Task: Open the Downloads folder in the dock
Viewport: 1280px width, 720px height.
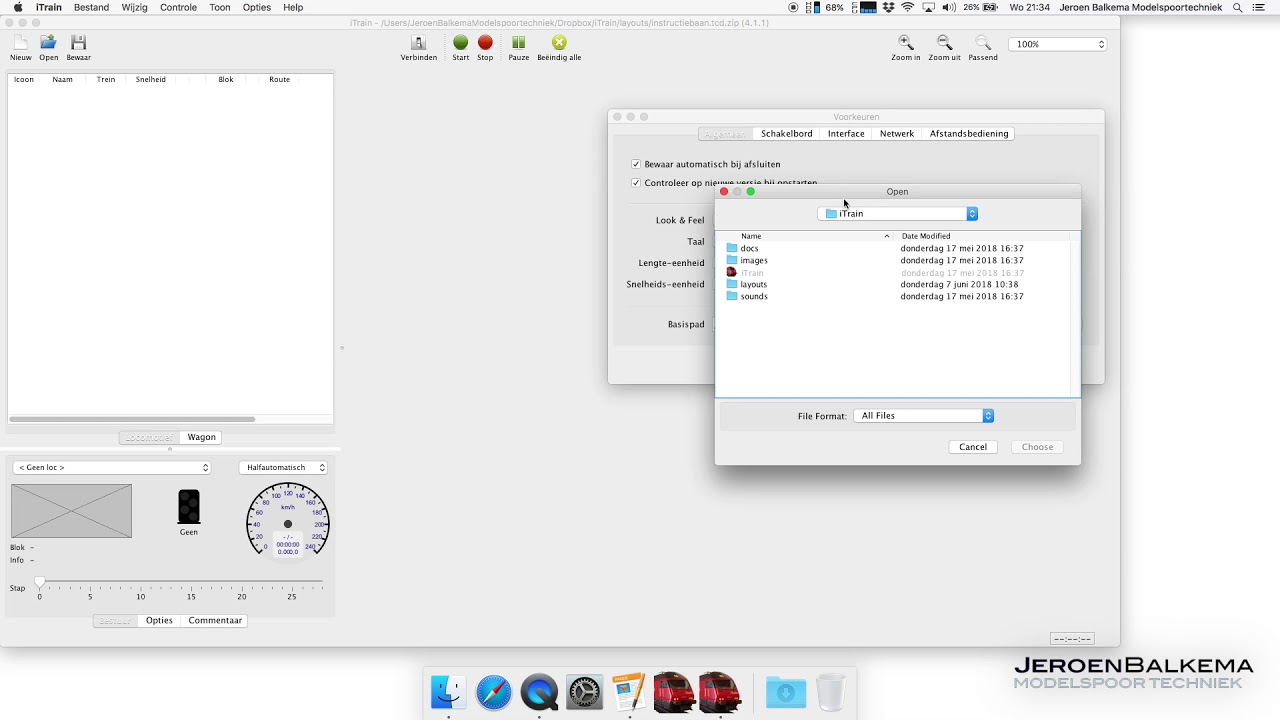Action: tap(786, 692)
